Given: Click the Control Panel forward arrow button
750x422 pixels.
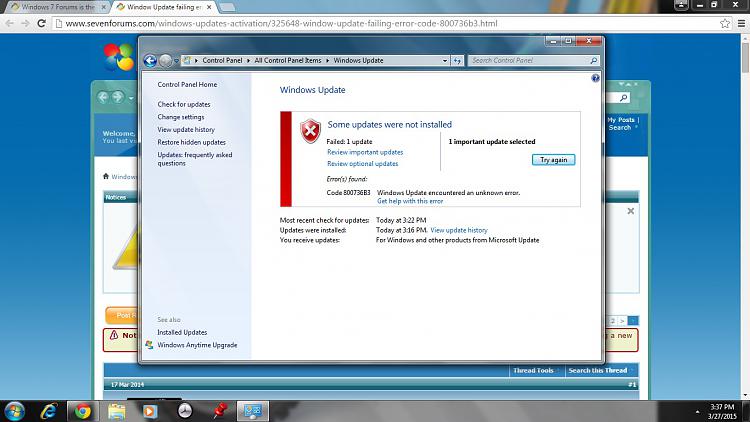Looking at the screenshot, I should tap(165, 61).
